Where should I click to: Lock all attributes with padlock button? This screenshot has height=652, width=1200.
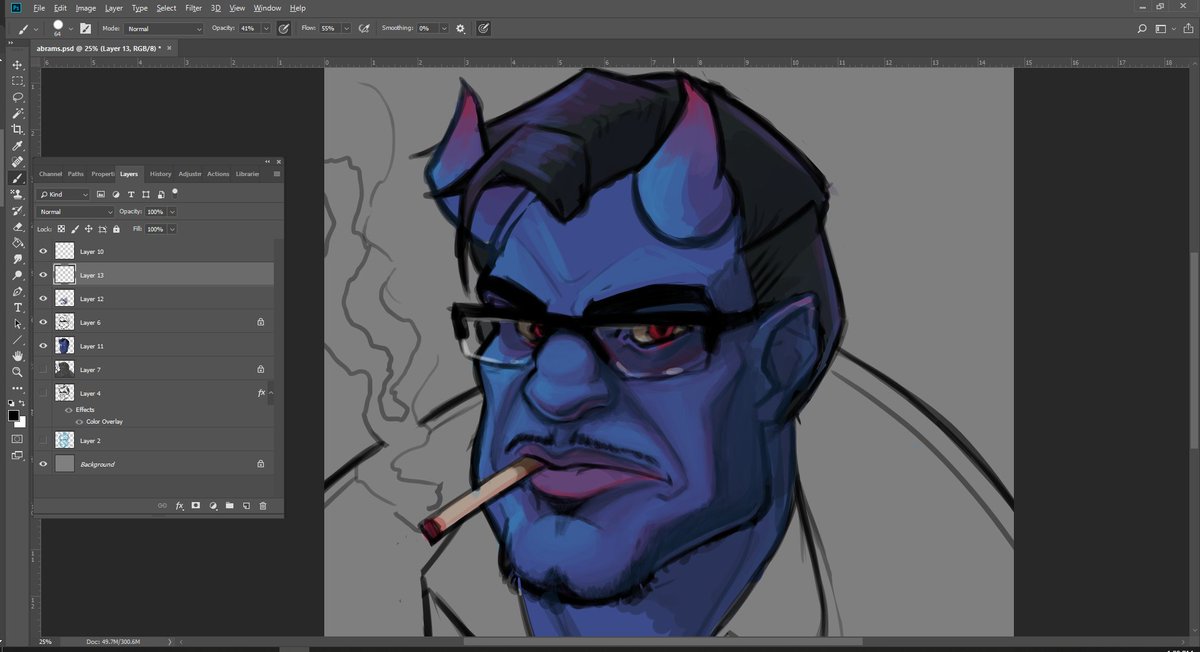tap(118, 229)
